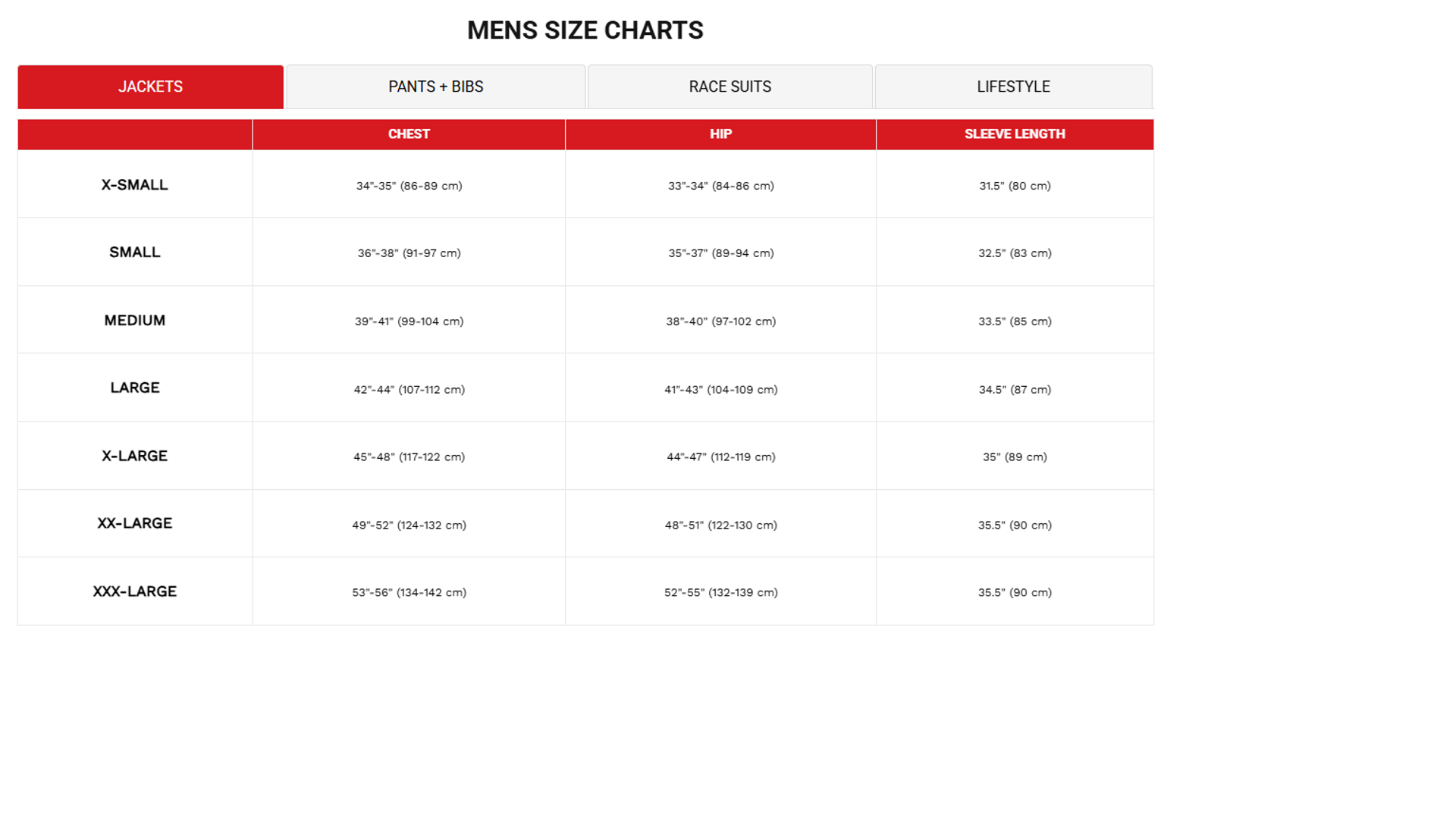
Task: Click the Medium chest measurement 39"-41"
Action: pyautogui.click(x=409, y=322)
